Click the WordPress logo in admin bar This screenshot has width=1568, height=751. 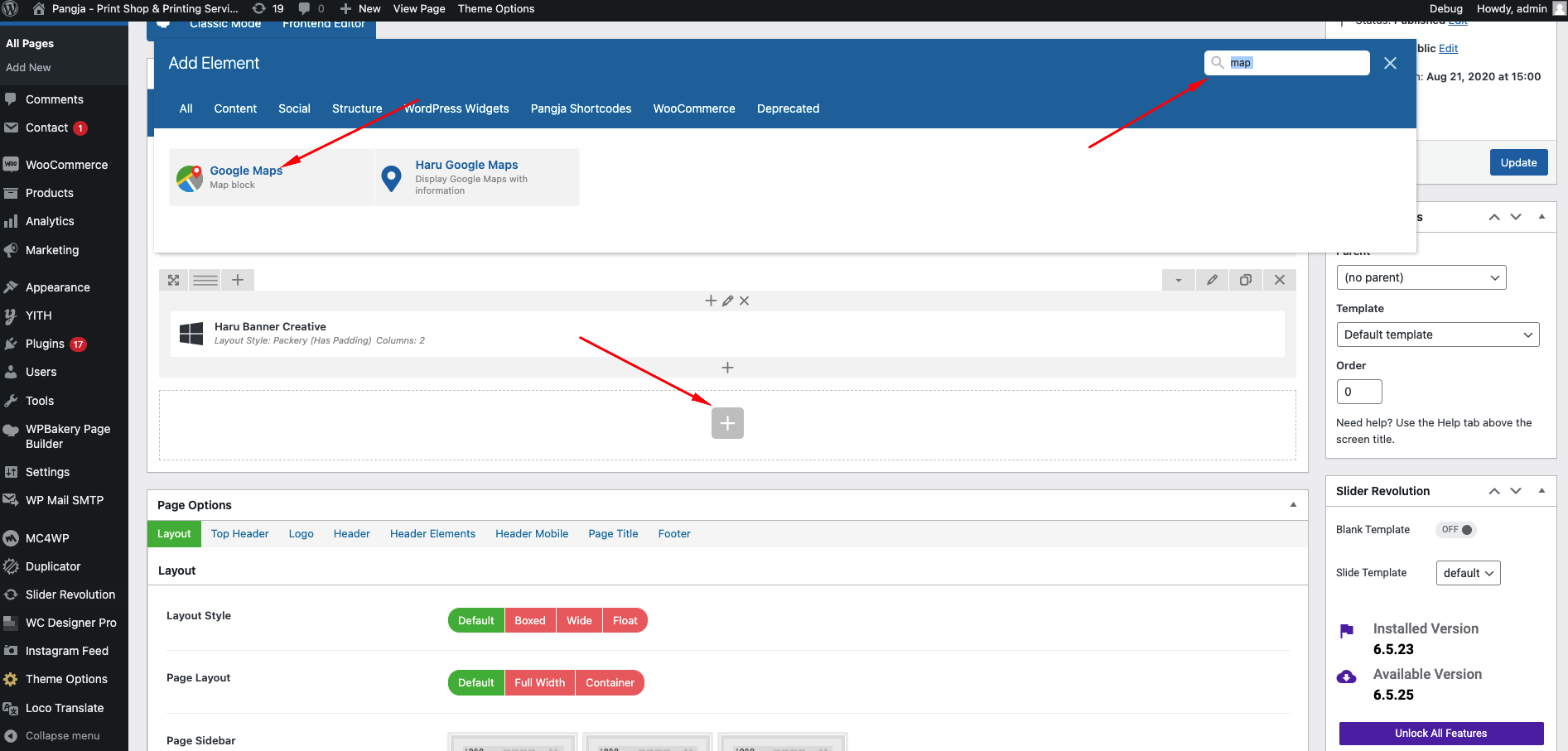point(11,8)
